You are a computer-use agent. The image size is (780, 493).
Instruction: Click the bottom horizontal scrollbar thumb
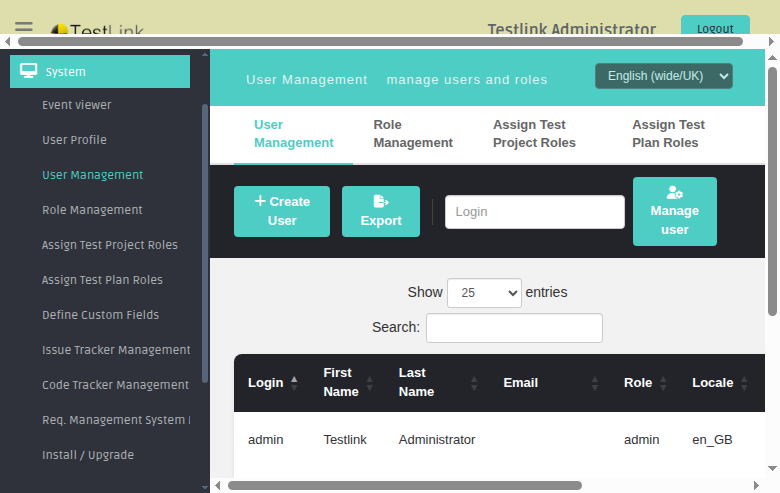point(404,485)
